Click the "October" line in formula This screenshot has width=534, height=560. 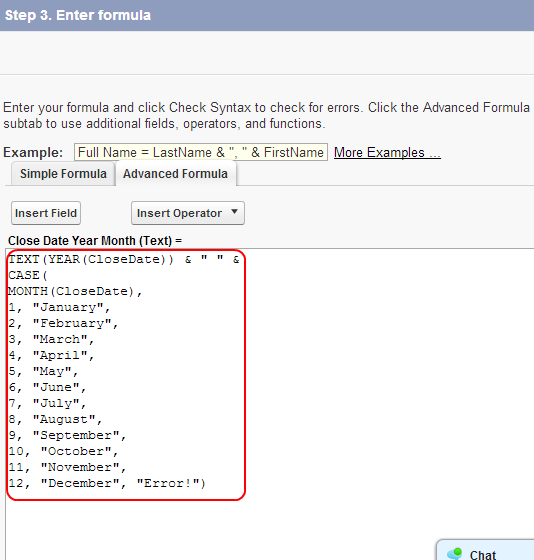[x=63, y=451]
